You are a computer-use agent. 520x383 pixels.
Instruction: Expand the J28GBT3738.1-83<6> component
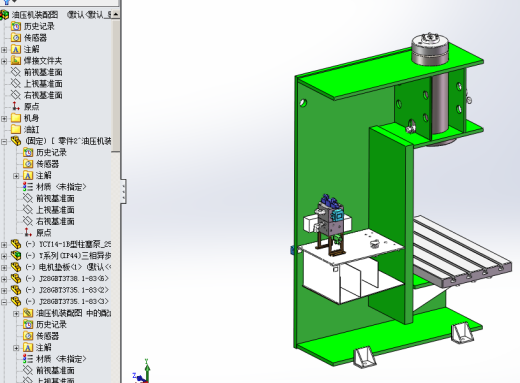point(4,279)
